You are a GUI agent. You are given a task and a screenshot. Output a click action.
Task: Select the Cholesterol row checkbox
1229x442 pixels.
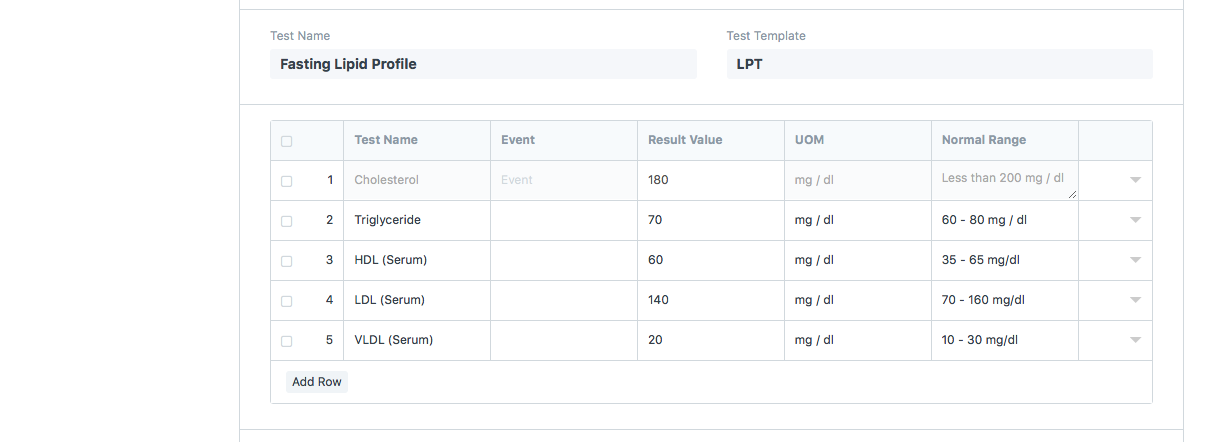(287, 181)
